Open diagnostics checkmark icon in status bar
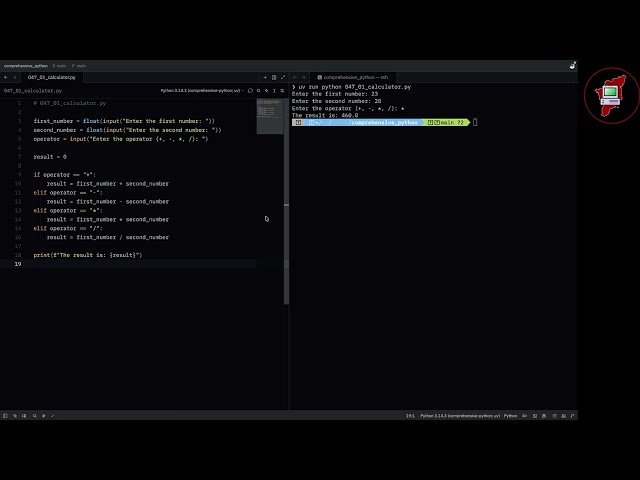This screenshot has width=640, height=480. (53, 416)
